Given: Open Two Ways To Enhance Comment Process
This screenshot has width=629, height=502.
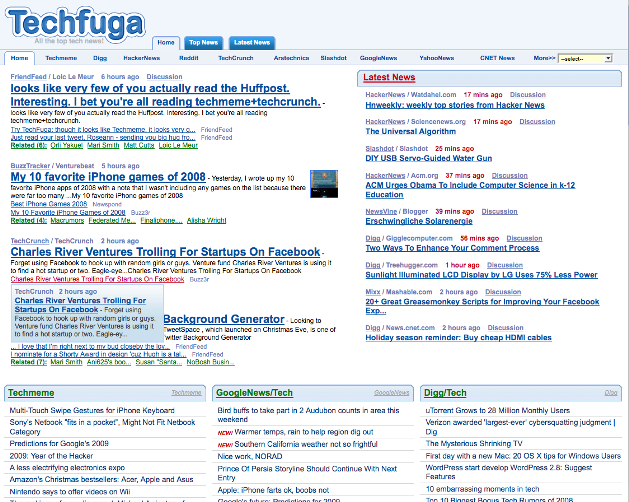Looking at the screenshot, I should tap(452, 248).
